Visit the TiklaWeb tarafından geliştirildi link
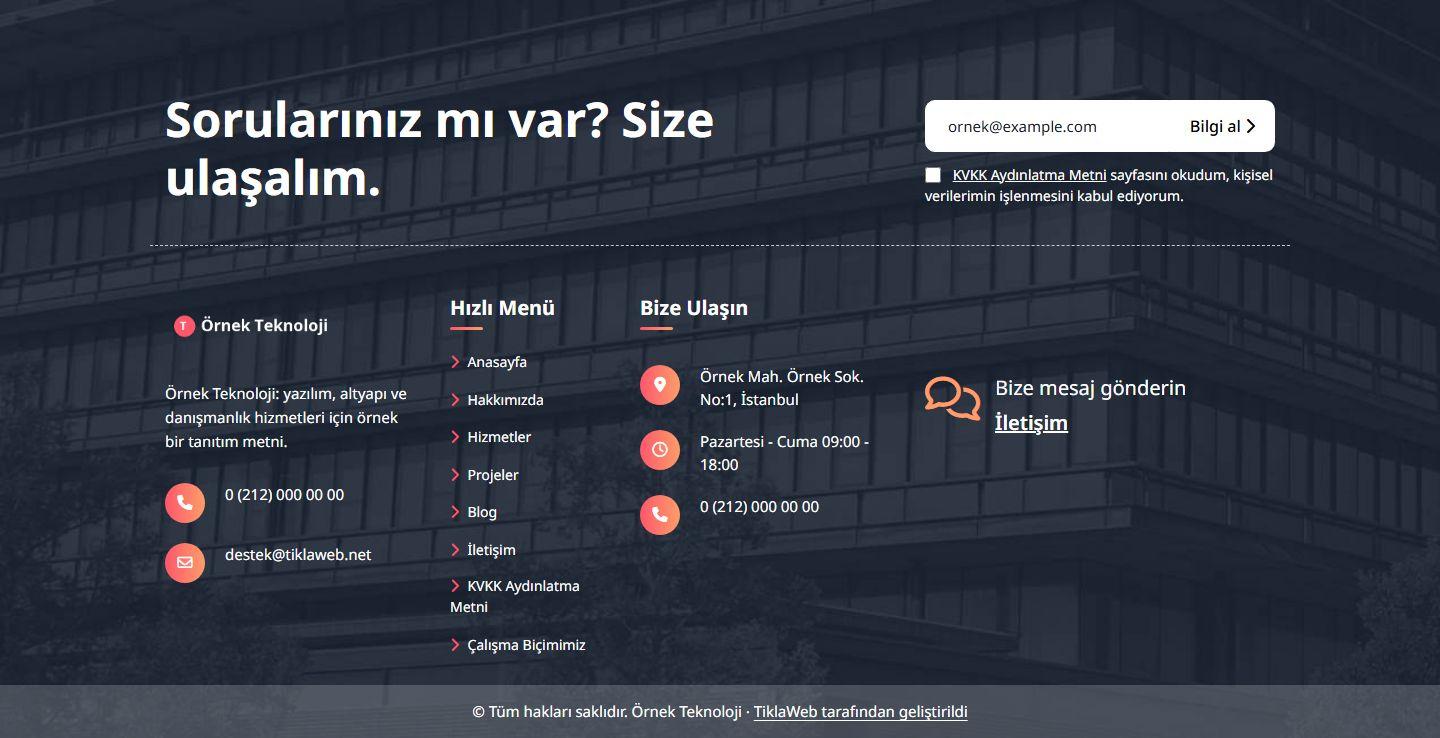 pos(860,712)
